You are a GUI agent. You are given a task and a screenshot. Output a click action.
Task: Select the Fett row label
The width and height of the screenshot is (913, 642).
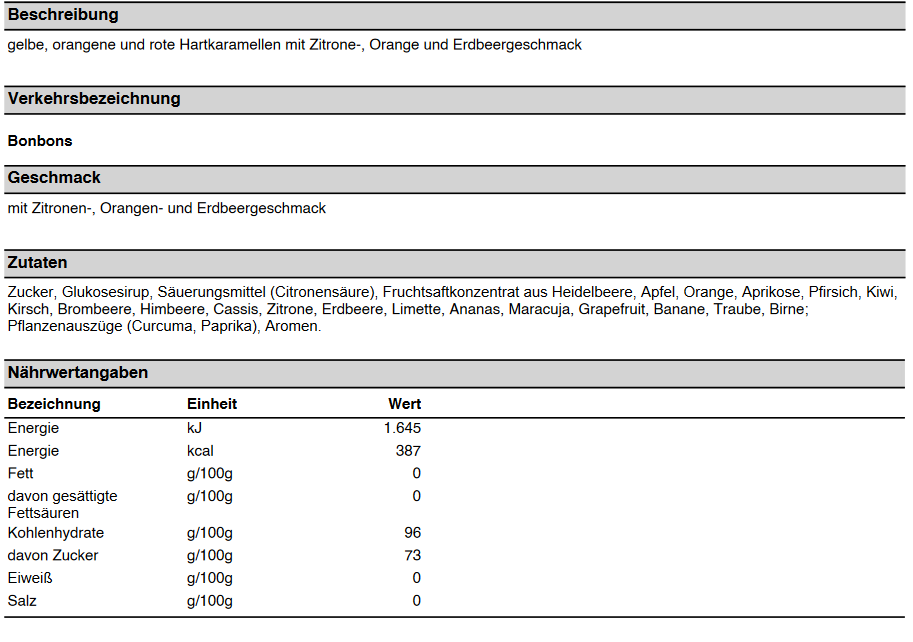pyautogui.click(x=20, y=474)
